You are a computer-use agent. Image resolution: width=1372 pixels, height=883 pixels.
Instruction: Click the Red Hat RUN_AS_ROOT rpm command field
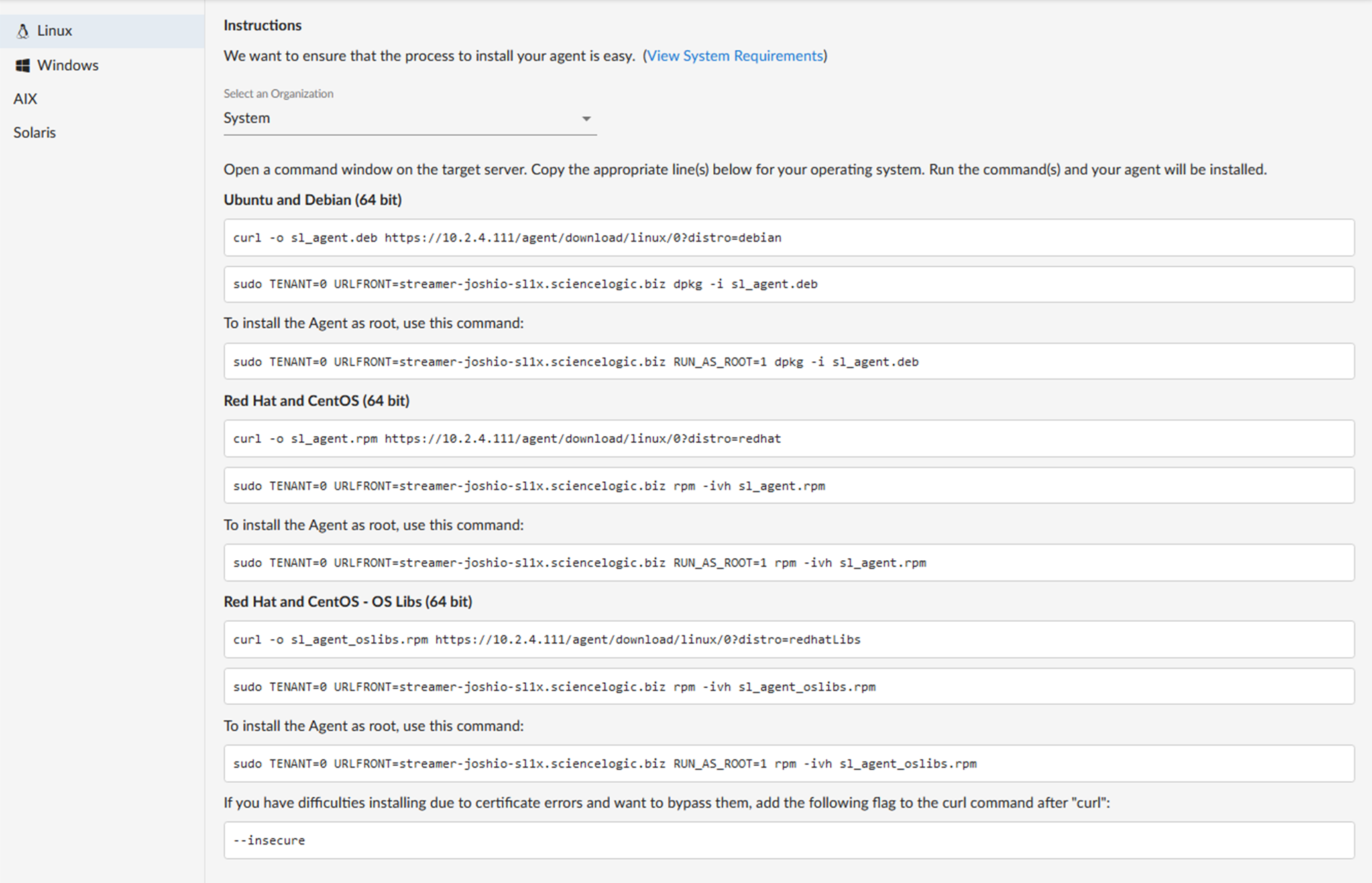(789, 563)
